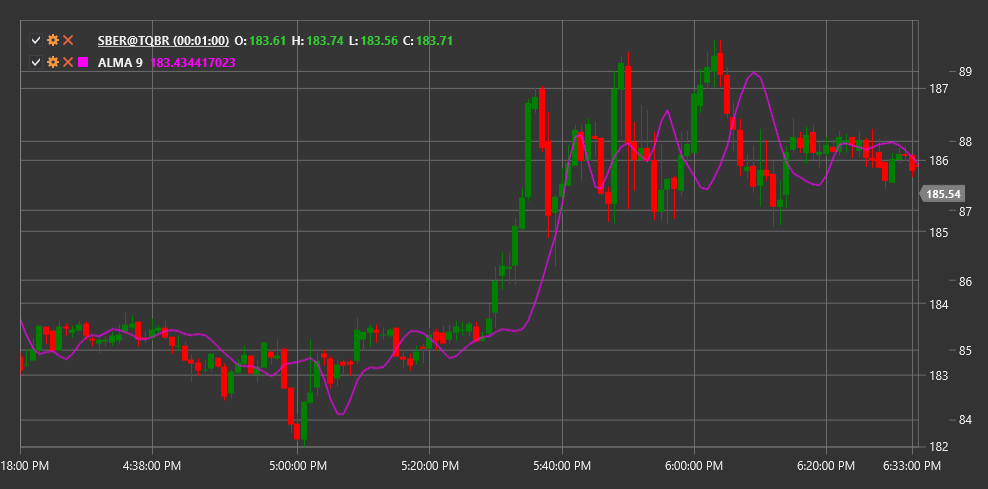Screen dimensions: 988x489
Task: Click the 183 price axis label
Action: click(x=940, y=376)
